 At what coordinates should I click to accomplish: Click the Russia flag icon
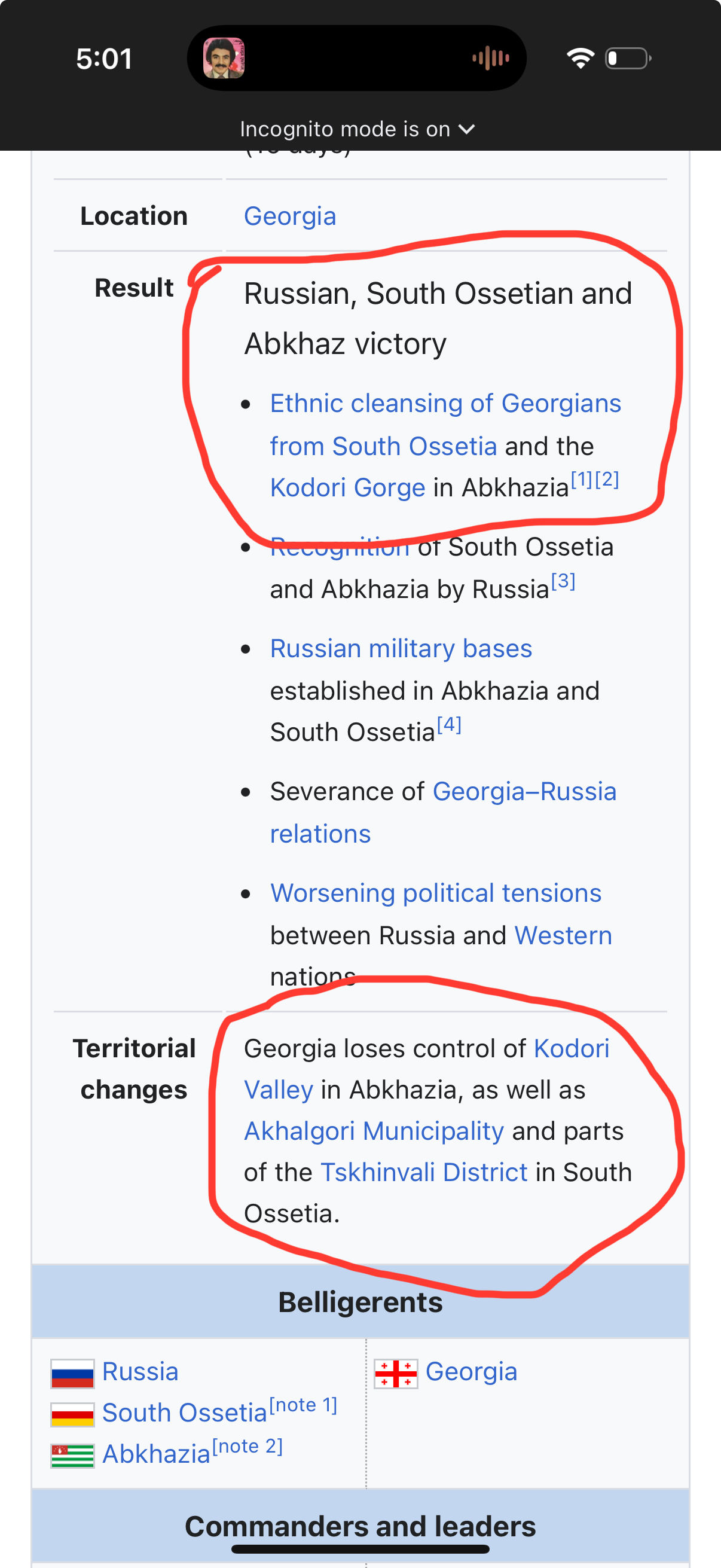point(72,1372)
